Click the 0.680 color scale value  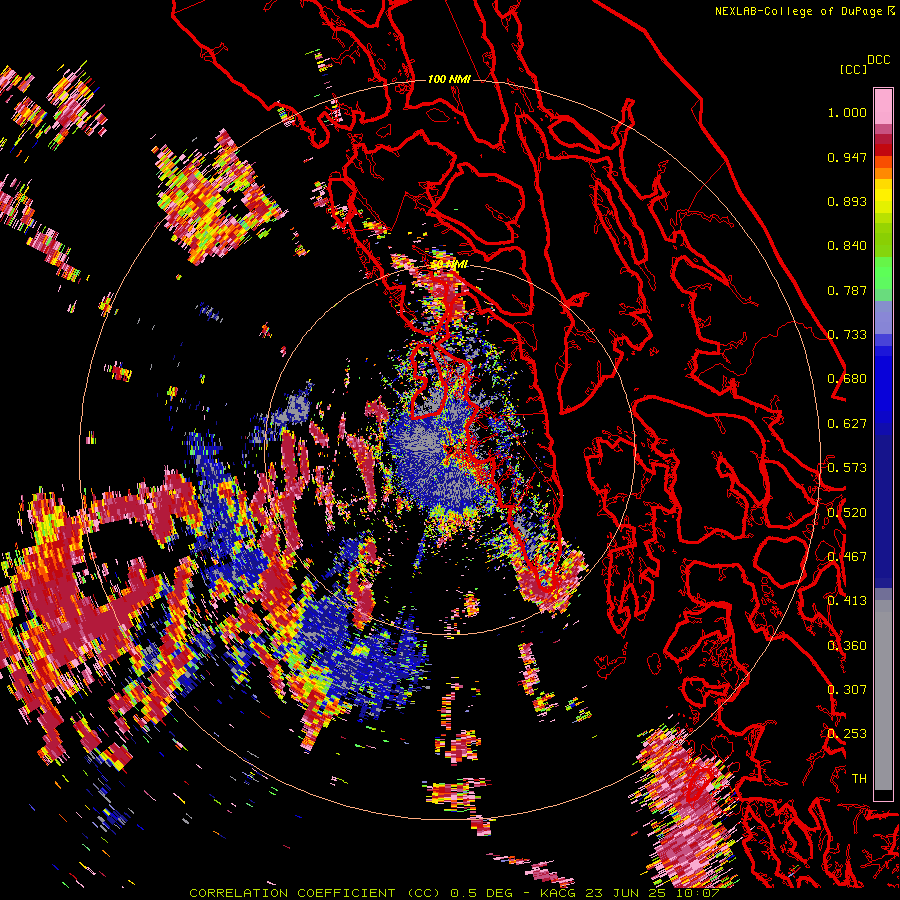[847, 379]
